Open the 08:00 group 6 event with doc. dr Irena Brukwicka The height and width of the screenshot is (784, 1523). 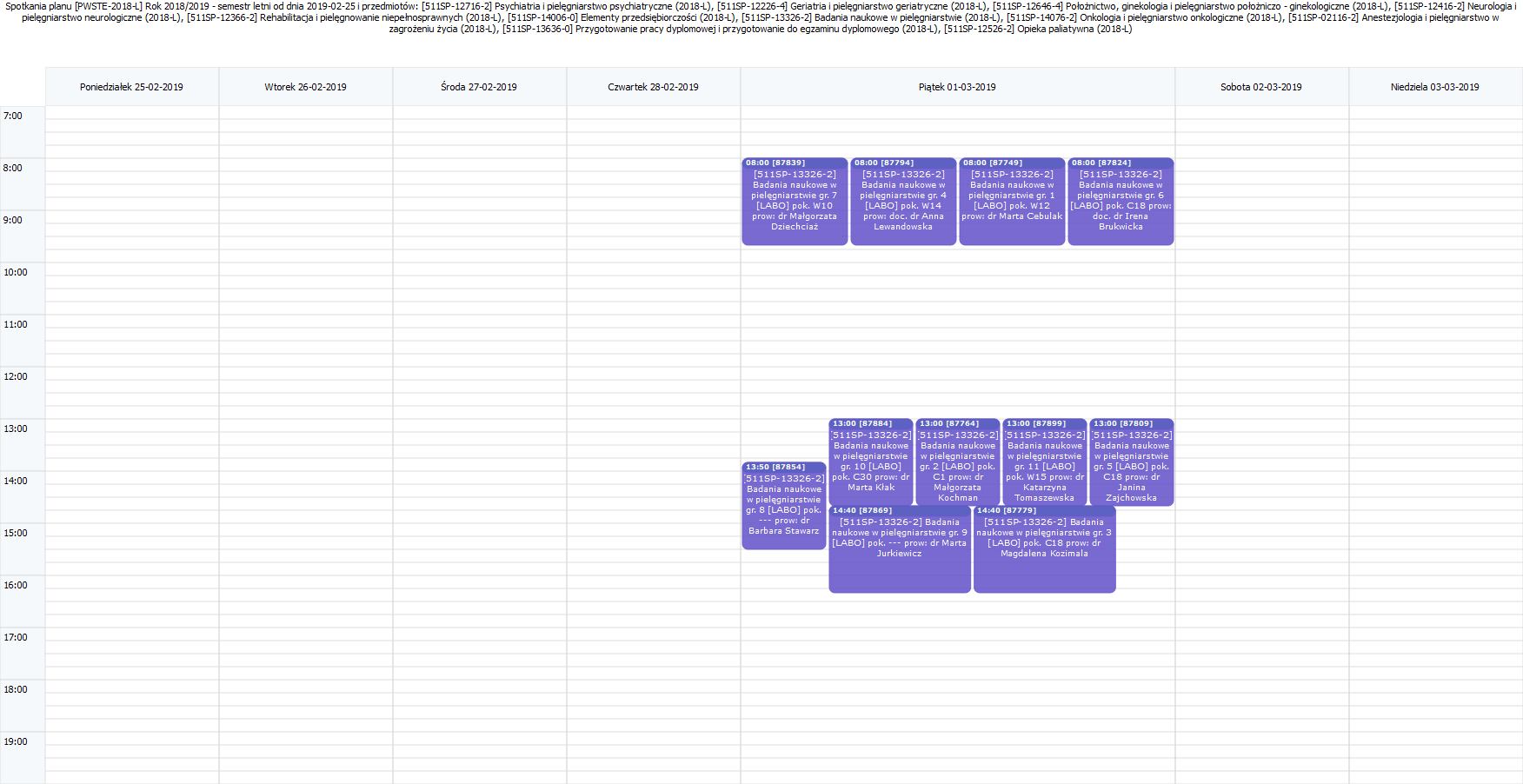[1121, 202]
